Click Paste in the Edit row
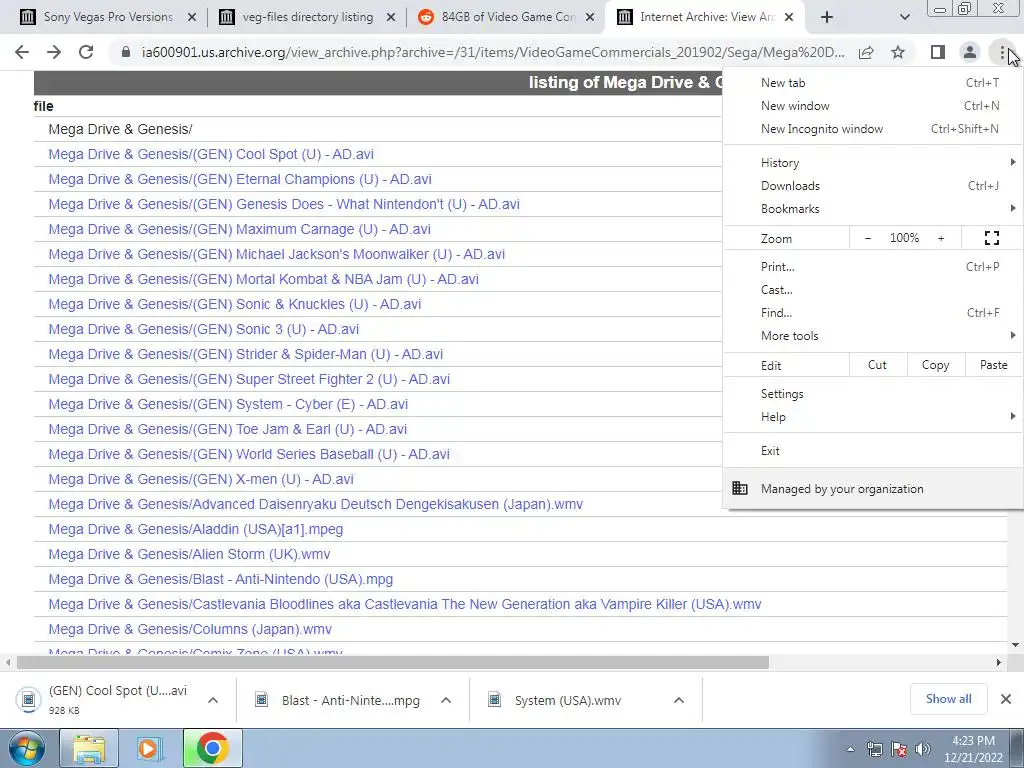Viewport: 1024px width, 768px height. (x=993, y=365)
